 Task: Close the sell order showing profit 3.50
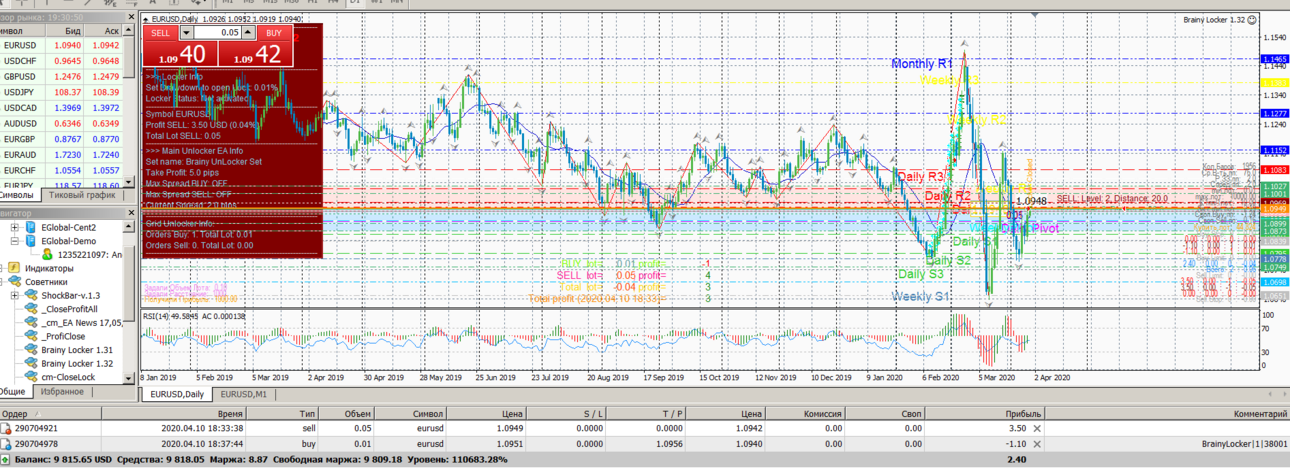click(x=1037, y=428)
